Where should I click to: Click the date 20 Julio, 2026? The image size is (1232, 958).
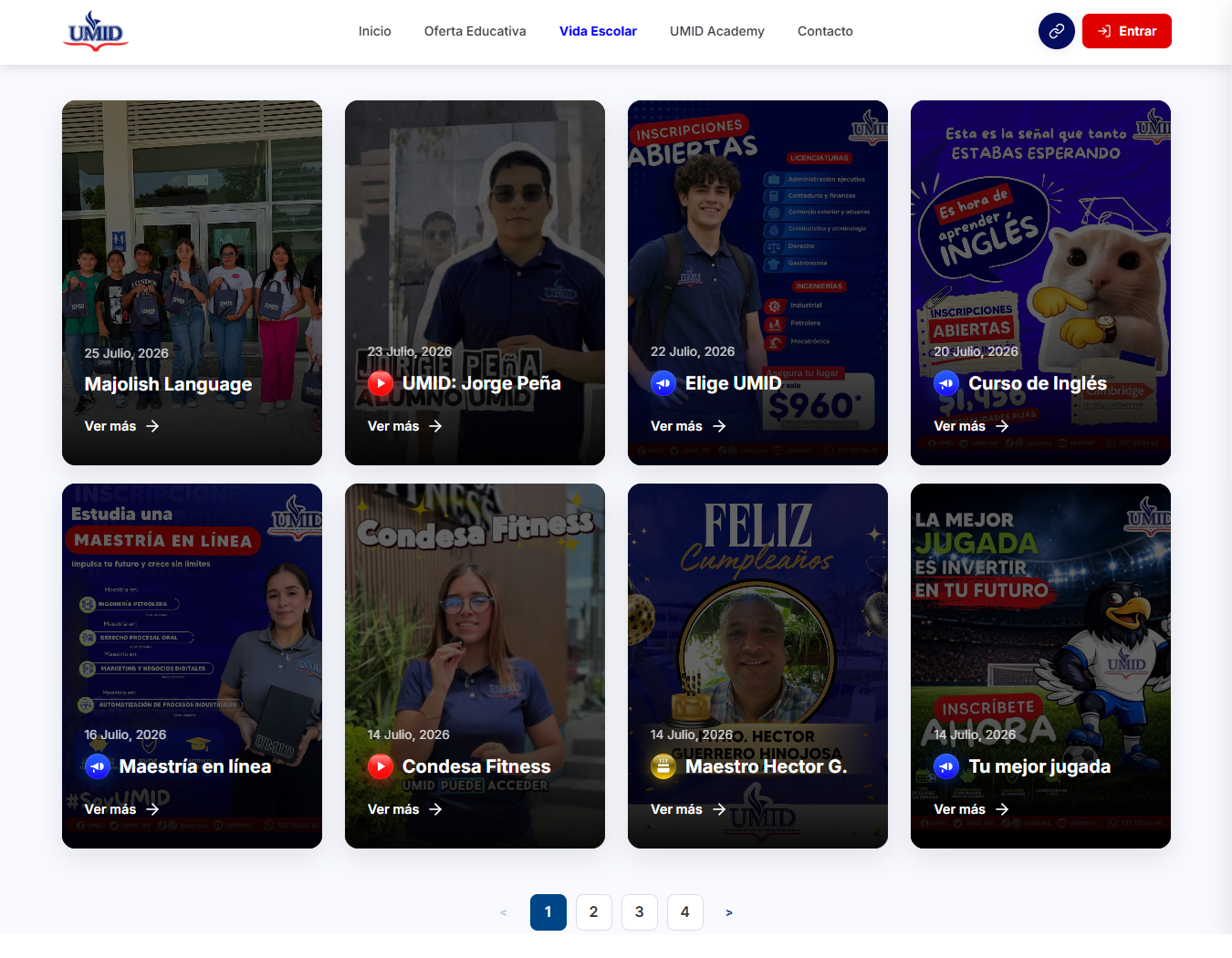pos(976,351)
